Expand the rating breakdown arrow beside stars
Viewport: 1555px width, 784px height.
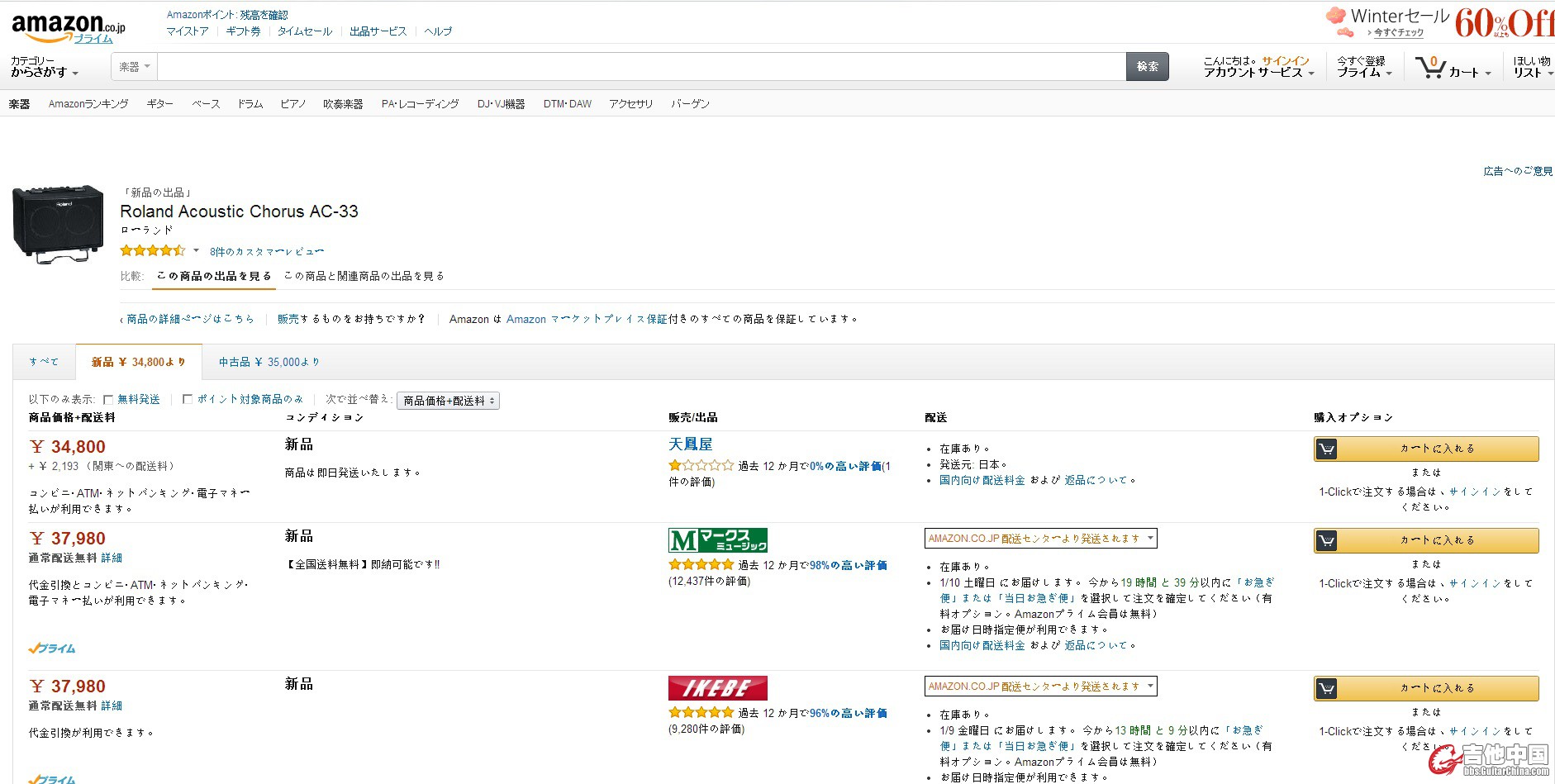tap(196, 250)
